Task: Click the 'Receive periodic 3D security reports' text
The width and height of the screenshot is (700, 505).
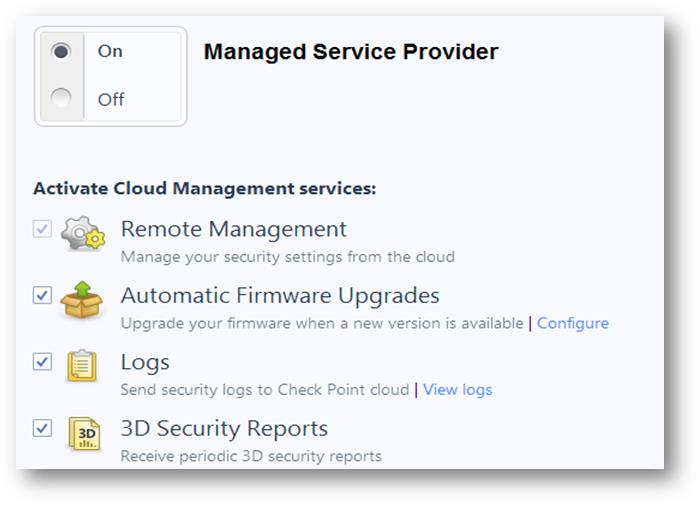Action: (251, 456)
